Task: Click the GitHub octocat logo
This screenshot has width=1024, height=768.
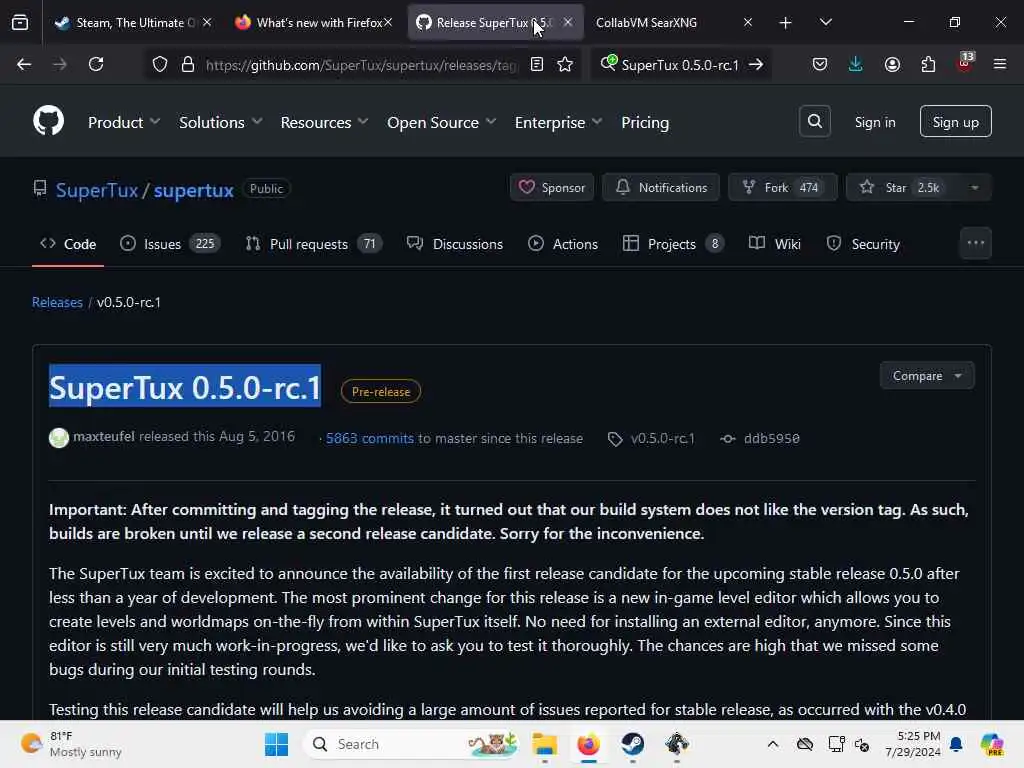Action: click(48, 121)
